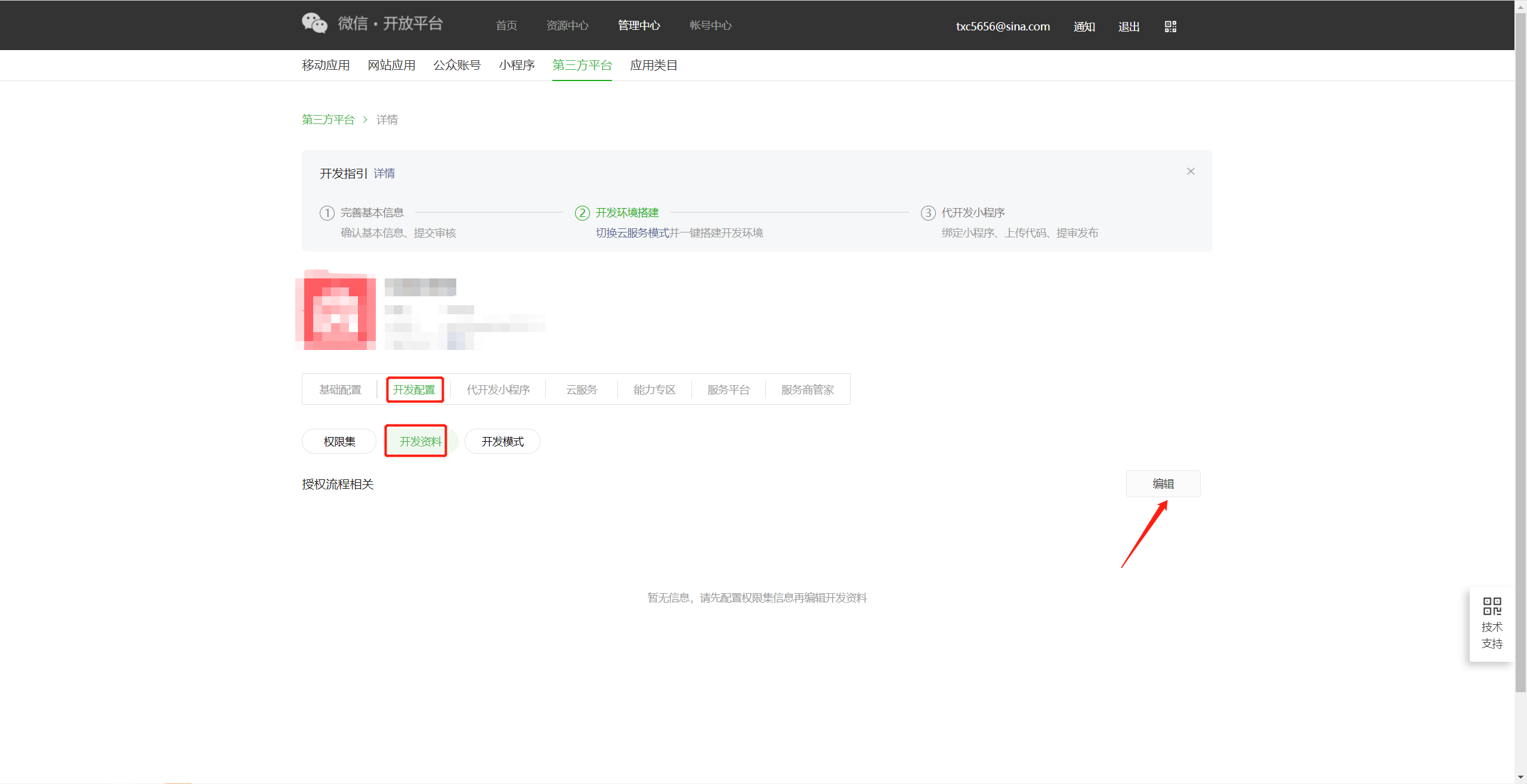Click breadcrumb chevron after 第三方平台
This screenshot has width=1527, height=784.
coord(365,120)
